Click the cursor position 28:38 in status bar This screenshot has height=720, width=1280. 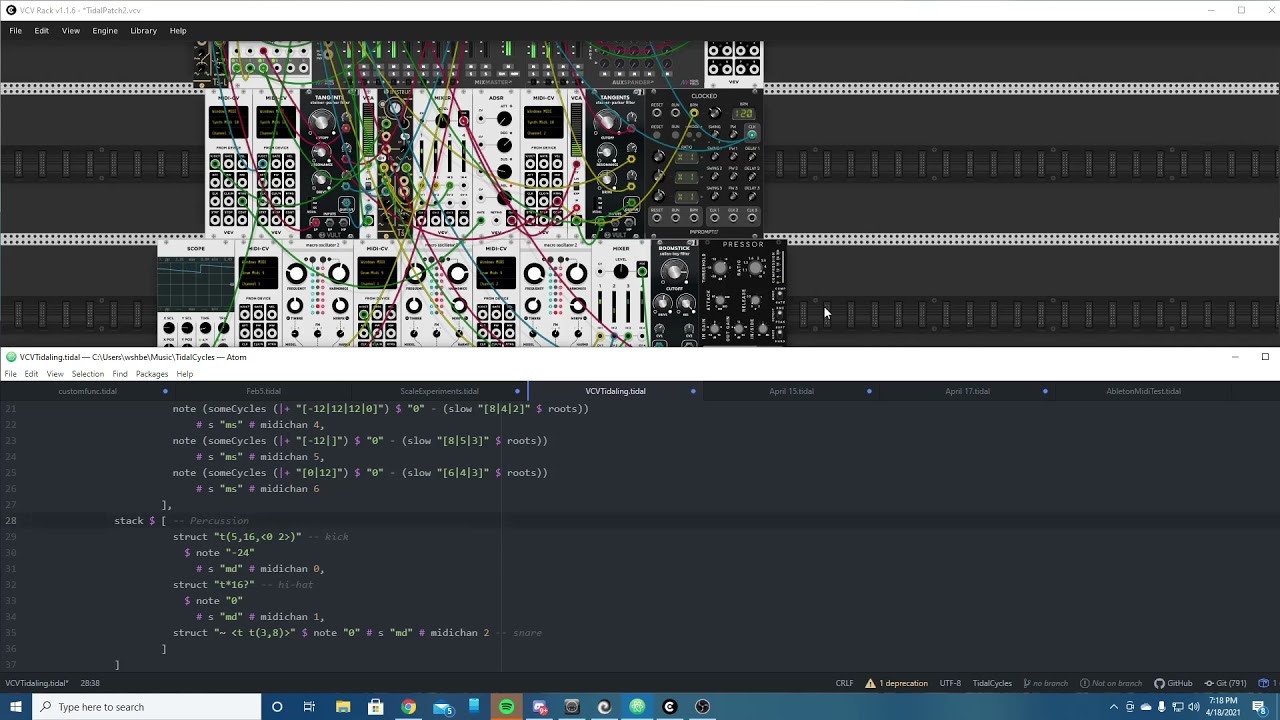pyautogui.click(x=89, y=683)
